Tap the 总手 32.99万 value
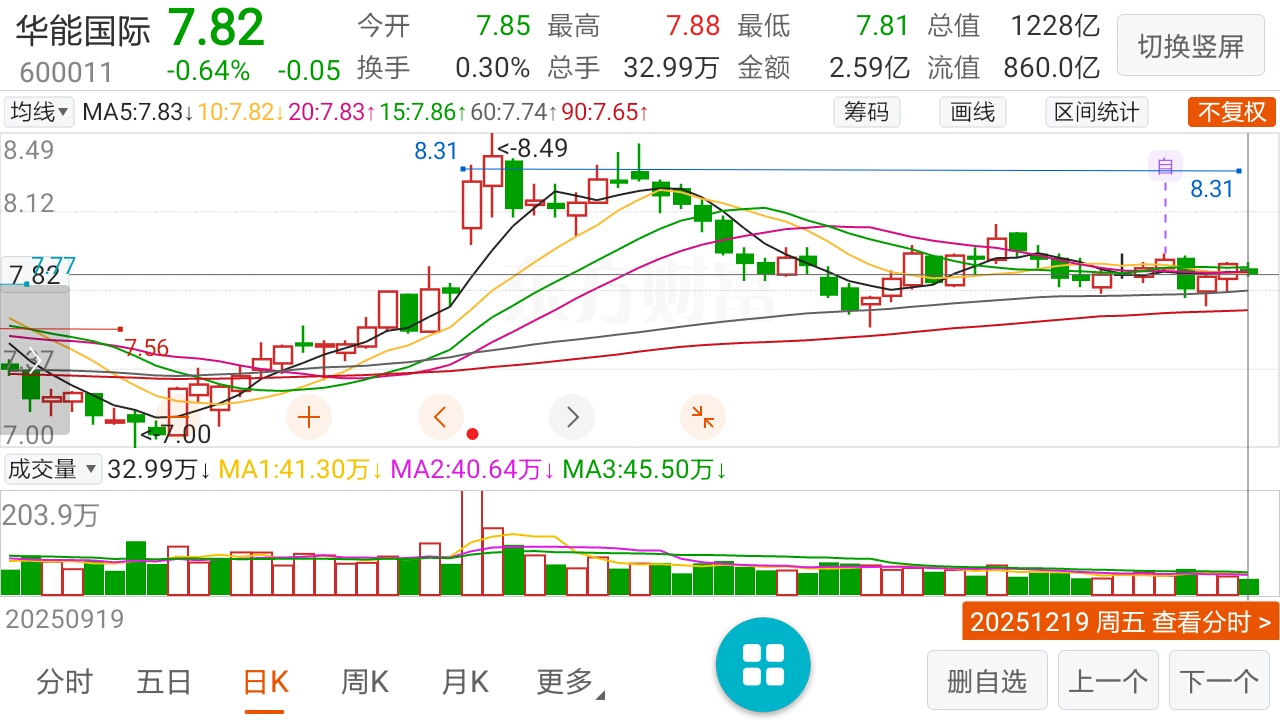The width and height of the screenshot is (1280, 720). tap(671, 68)
